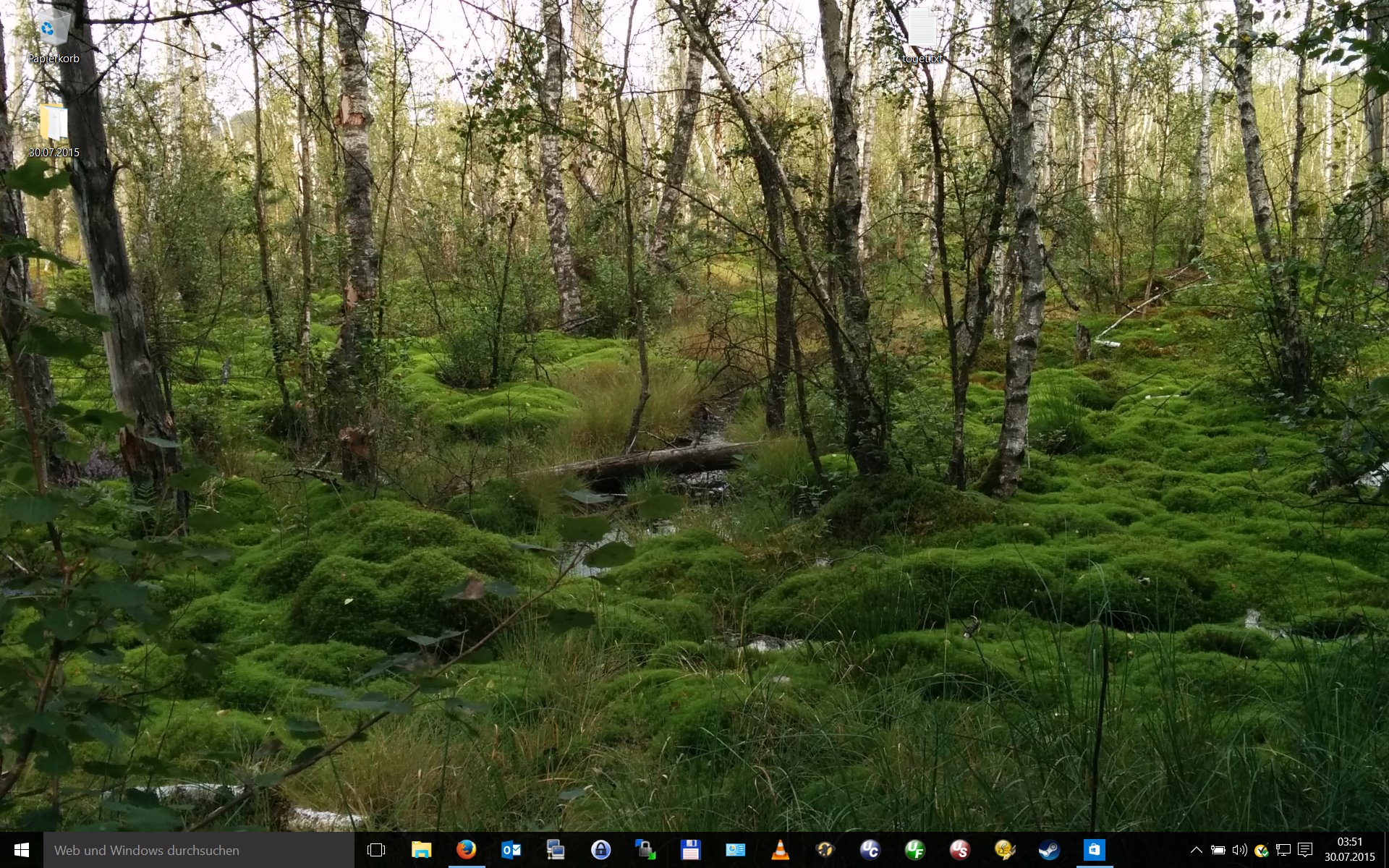Open the blue floppy disk app
1389x868 pixels.
click(690, 850)
